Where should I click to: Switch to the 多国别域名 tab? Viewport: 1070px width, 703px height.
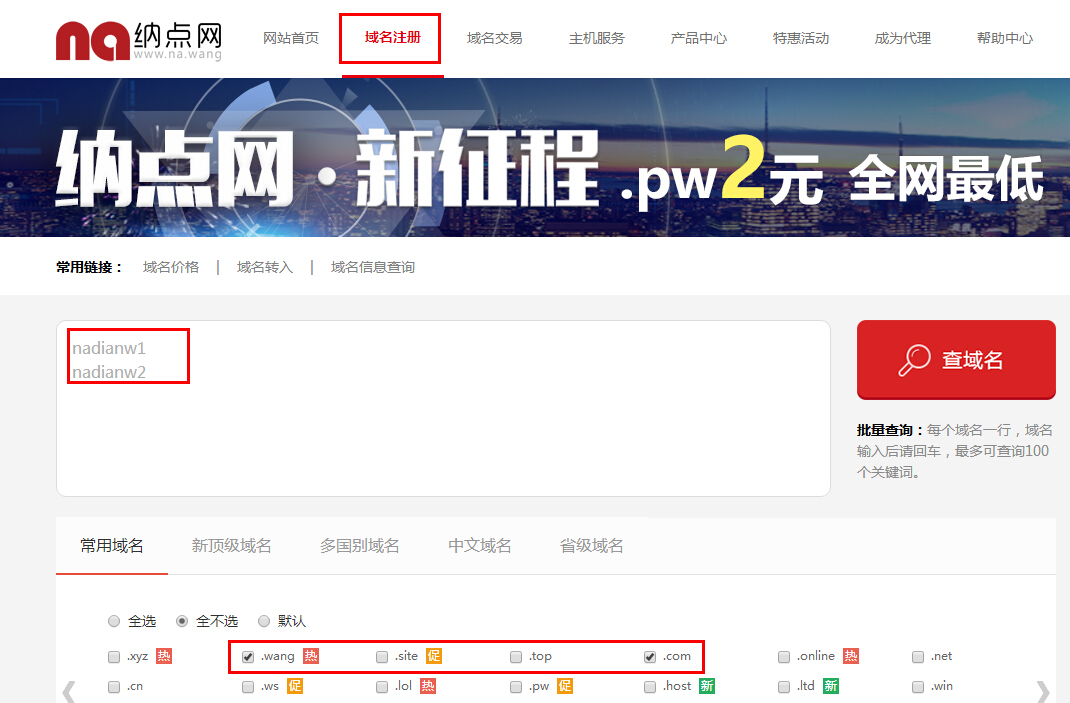[360, 545]
